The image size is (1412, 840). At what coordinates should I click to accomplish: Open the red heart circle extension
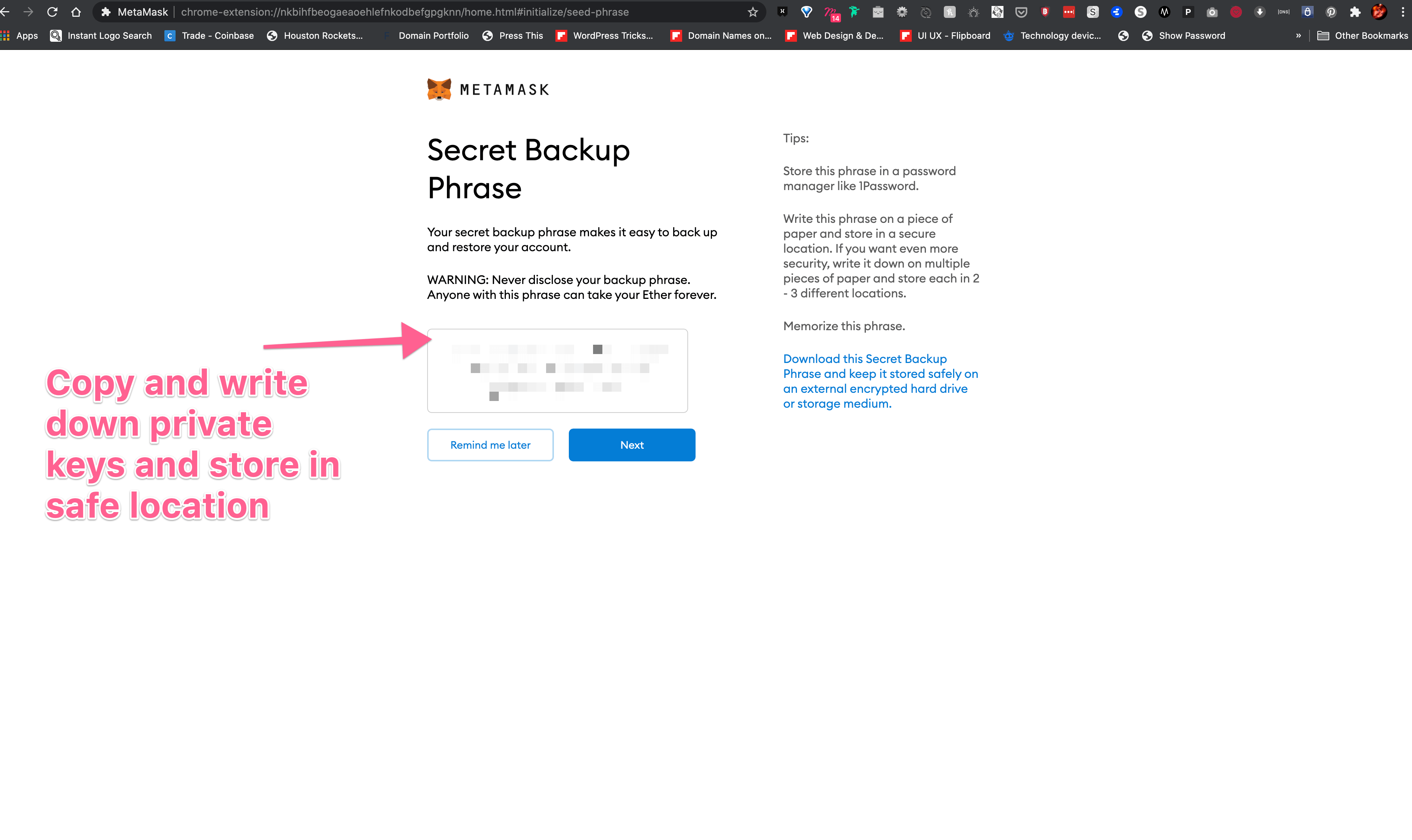click(1236, 12)
